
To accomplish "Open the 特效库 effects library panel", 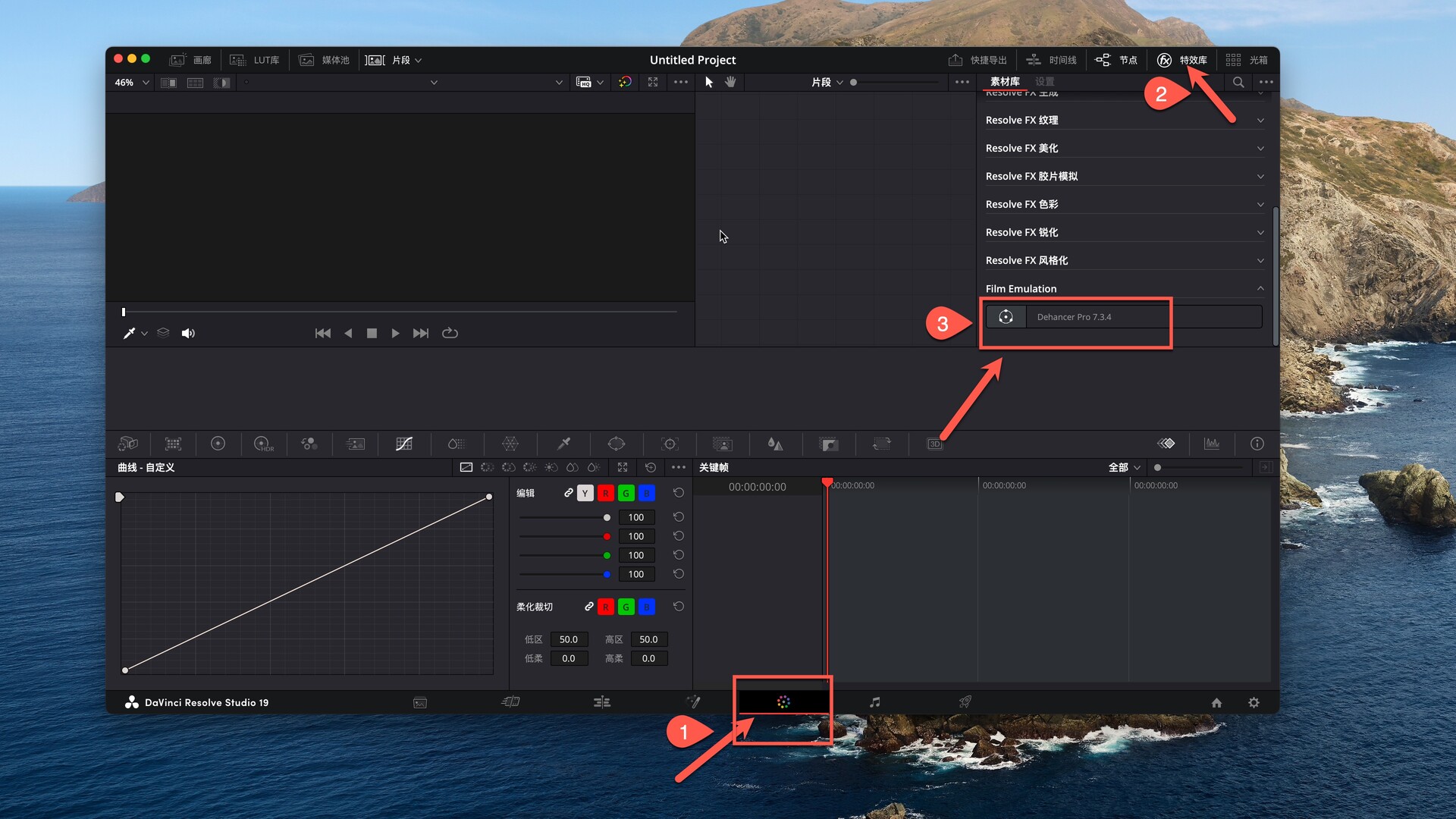I will [1181, 60].
